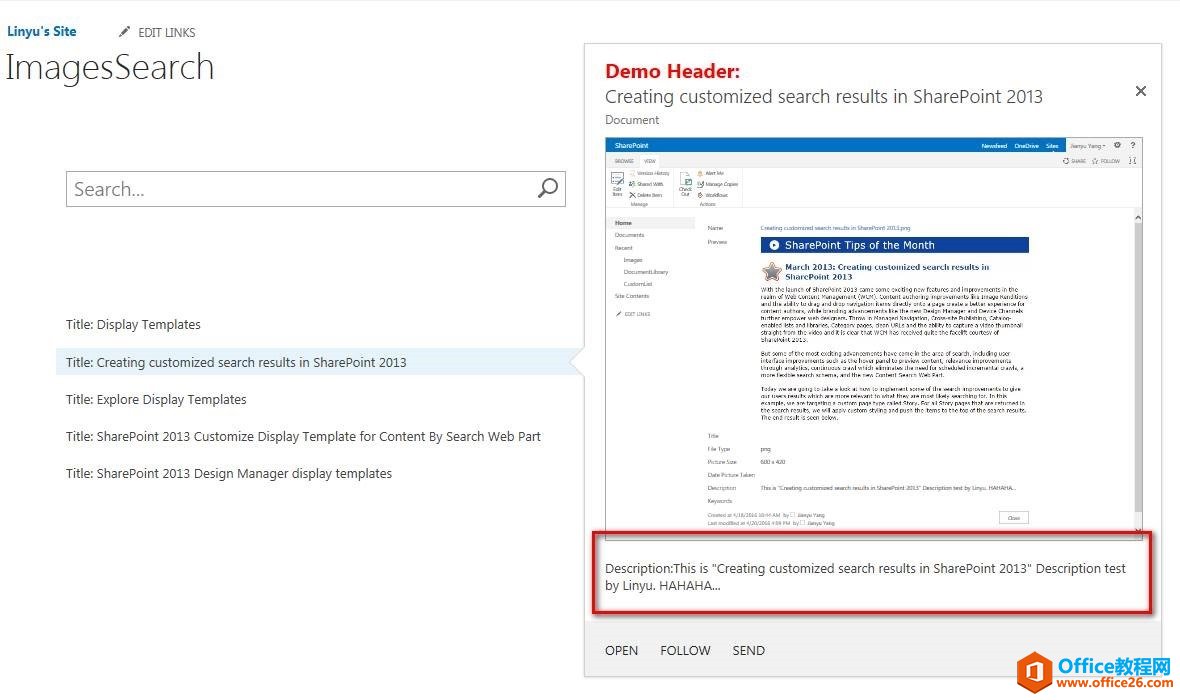The height and width of the screenshot is (700, 1180).
Task: Click the help question mark in preview
Action: tap(1132, 145)
